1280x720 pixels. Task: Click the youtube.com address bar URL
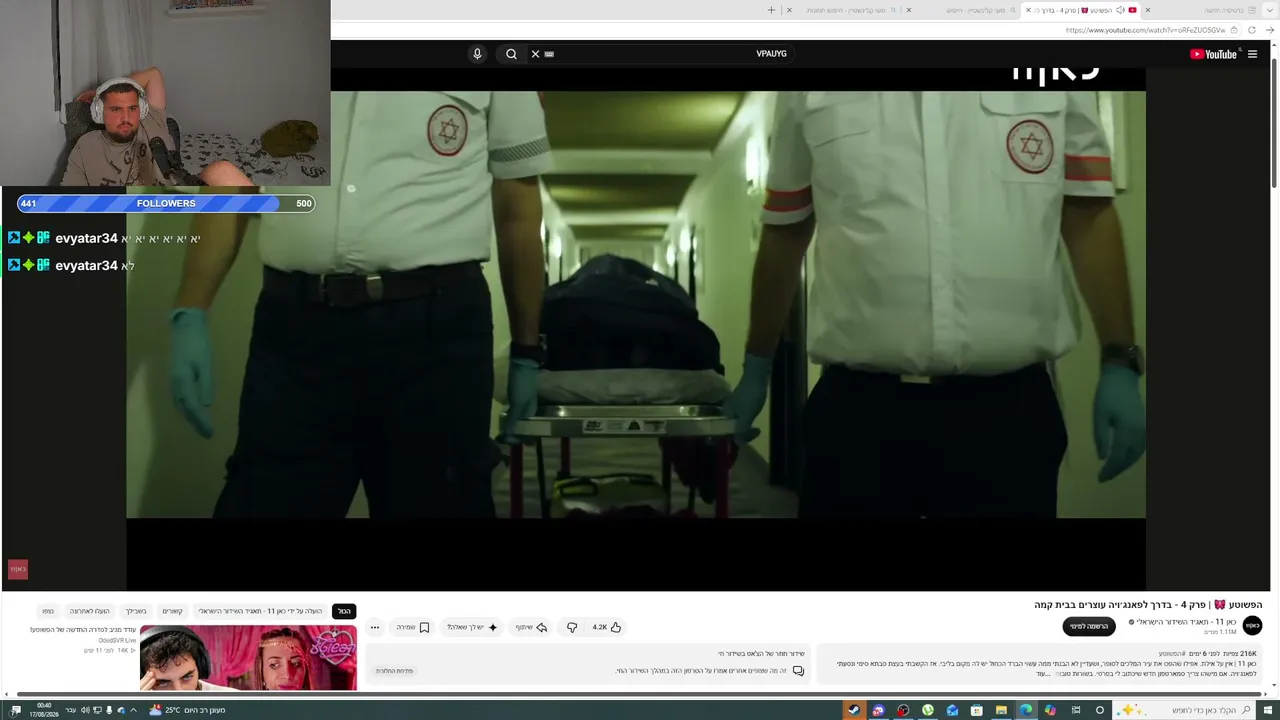[x=1145, y=30]
